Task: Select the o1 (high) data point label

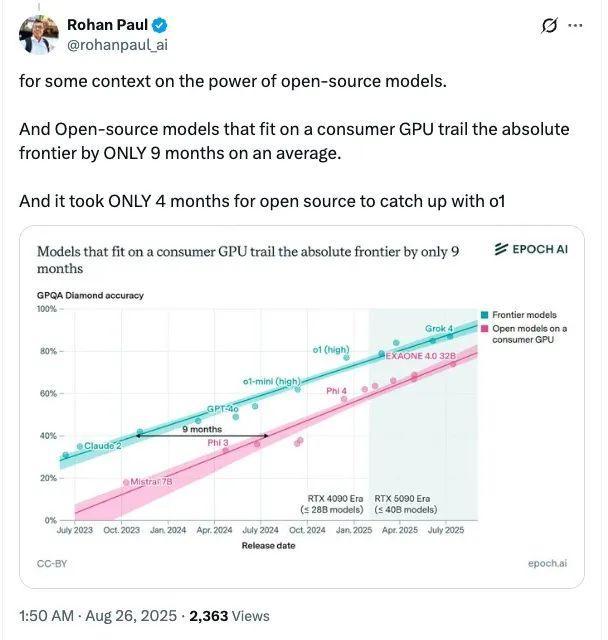Action: [x=331, y=349]
